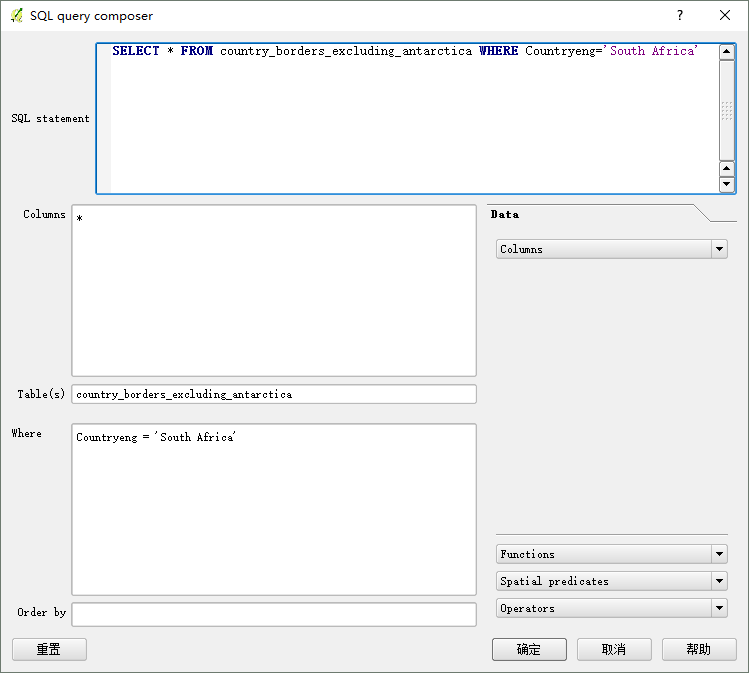The width and height of the screenshot is (749, 673).
Task: Click the SQL statement scrollbar track handle
Action: 727,110
